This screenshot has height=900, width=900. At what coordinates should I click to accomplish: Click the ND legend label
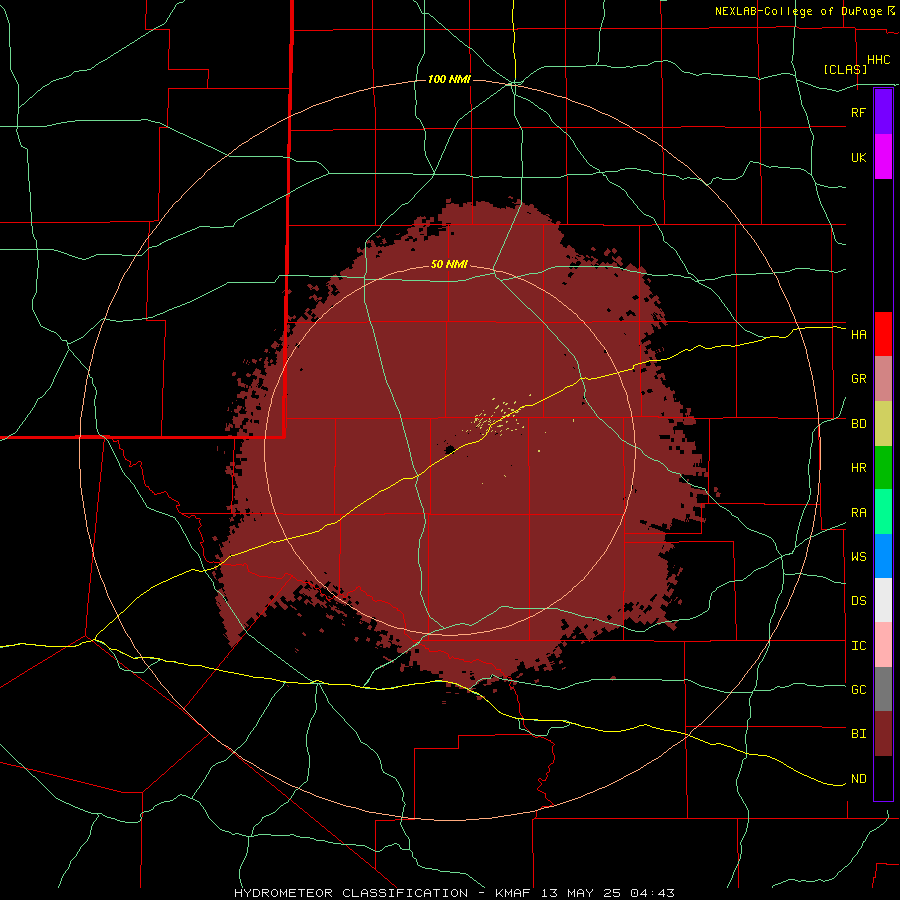(858, 779)
